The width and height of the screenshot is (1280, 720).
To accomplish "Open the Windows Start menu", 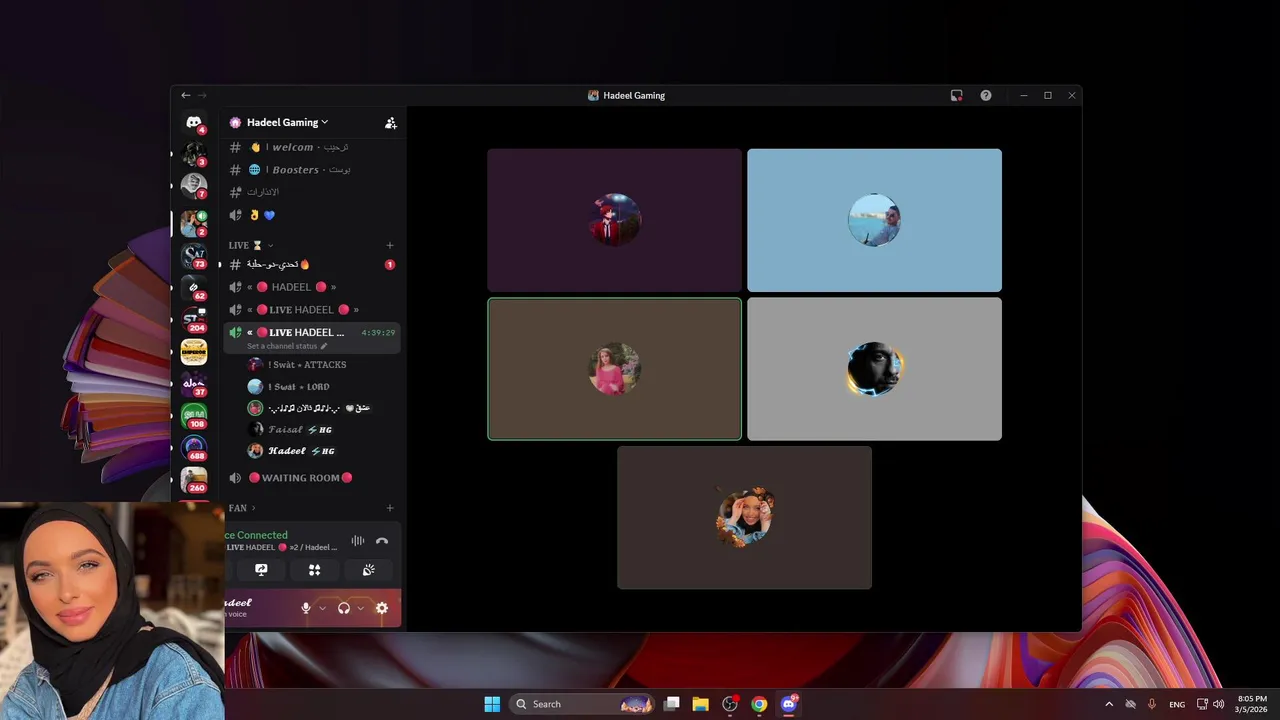I will click(492, 704).
